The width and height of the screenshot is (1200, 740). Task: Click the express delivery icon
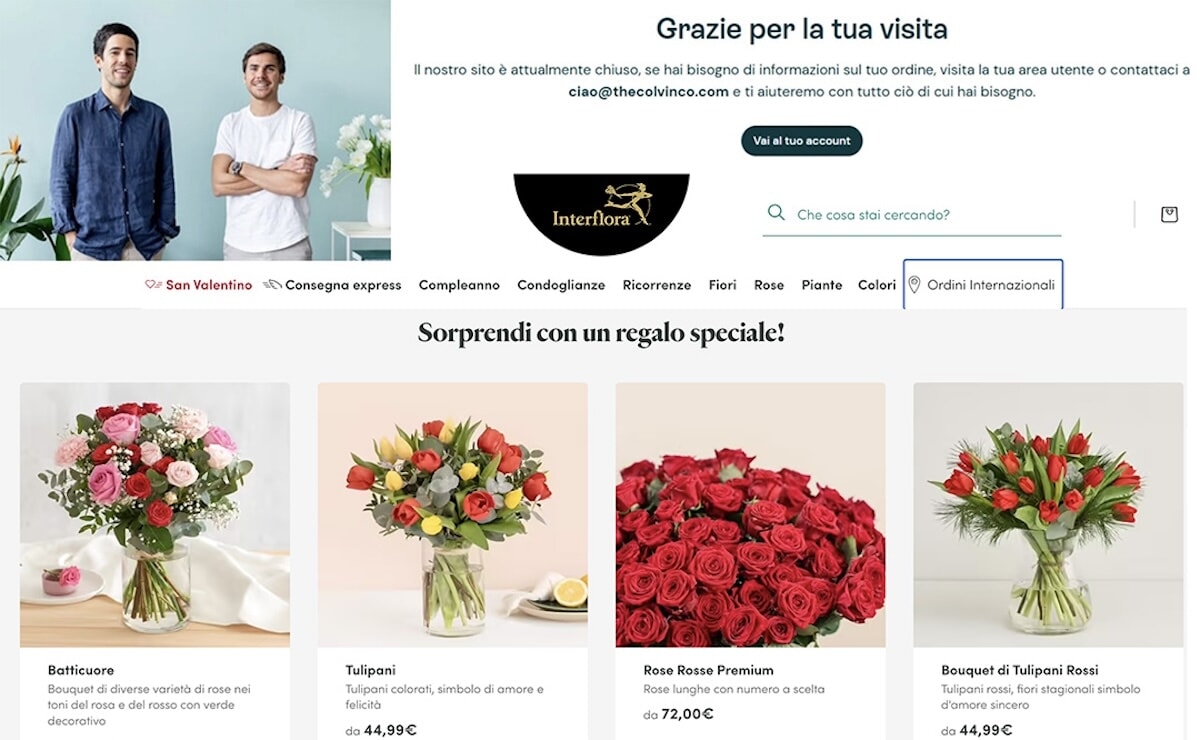click(x=272, y=285)
